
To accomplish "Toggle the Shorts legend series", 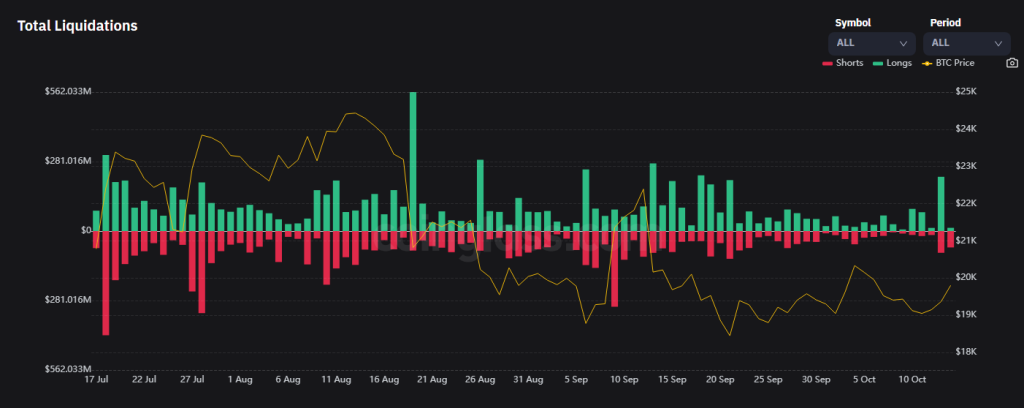I will (843, 63).
